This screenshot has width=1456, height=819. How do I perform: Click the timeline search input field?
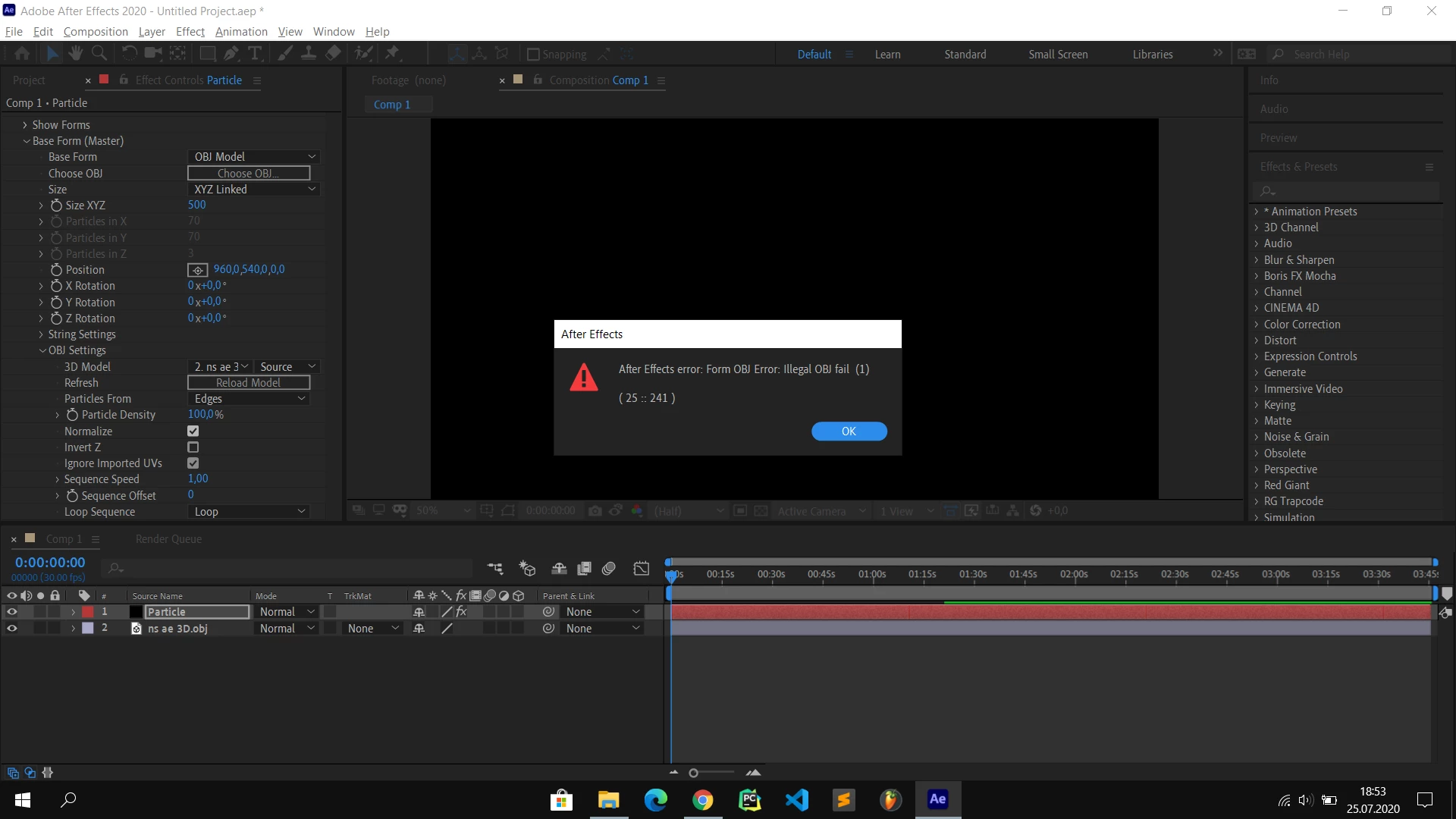point(288,568)
